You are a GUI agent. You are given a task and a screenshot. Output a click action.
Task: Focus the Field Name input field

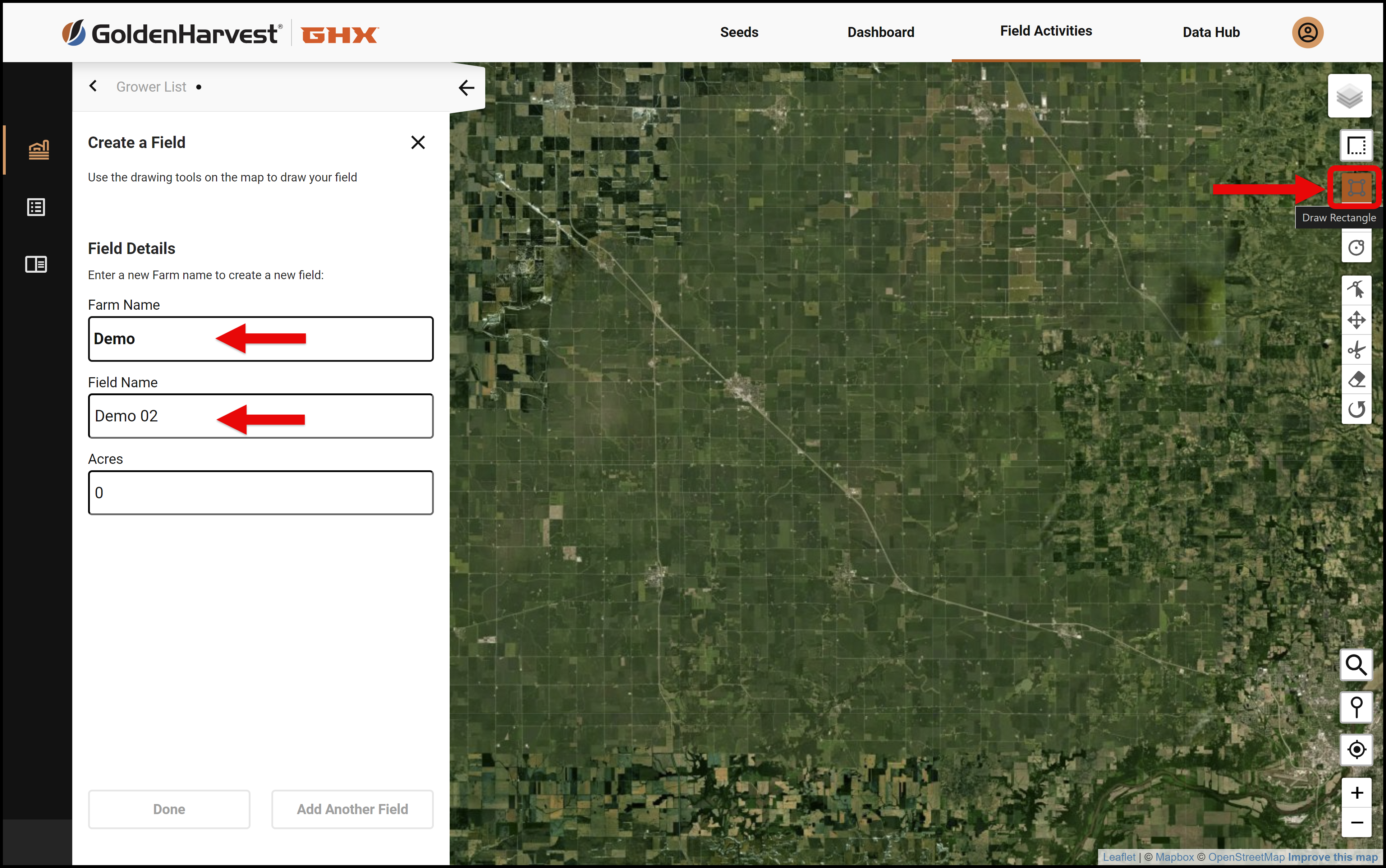tap(261, 416)
